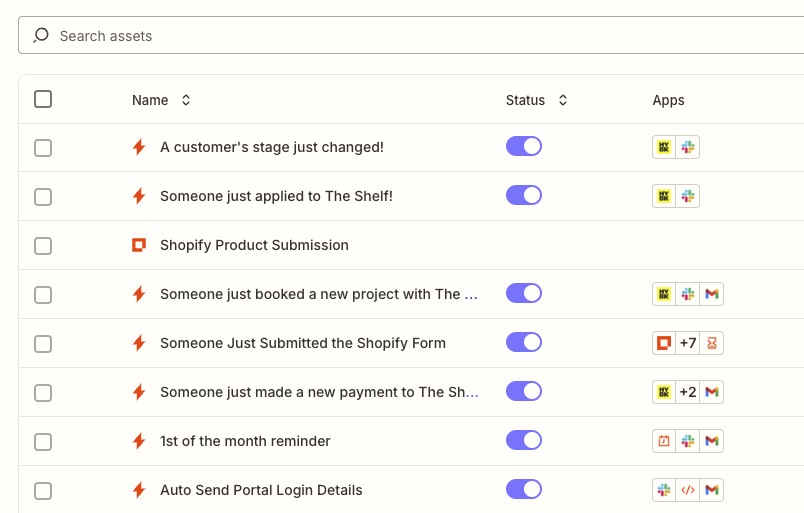Screen dimensions: 804x513
Task: Check the box for Someone Just Submitted the Shopify Form
Action: click(x=43, y=344)
